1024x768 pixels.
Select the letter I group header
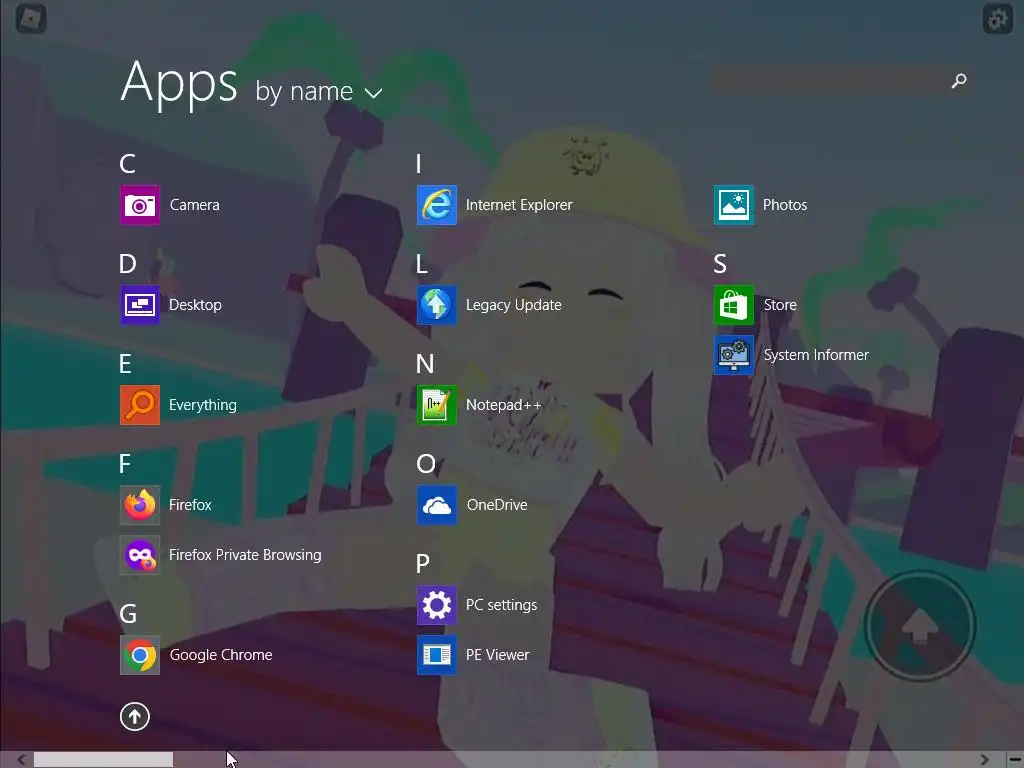(x=419, y=164)
